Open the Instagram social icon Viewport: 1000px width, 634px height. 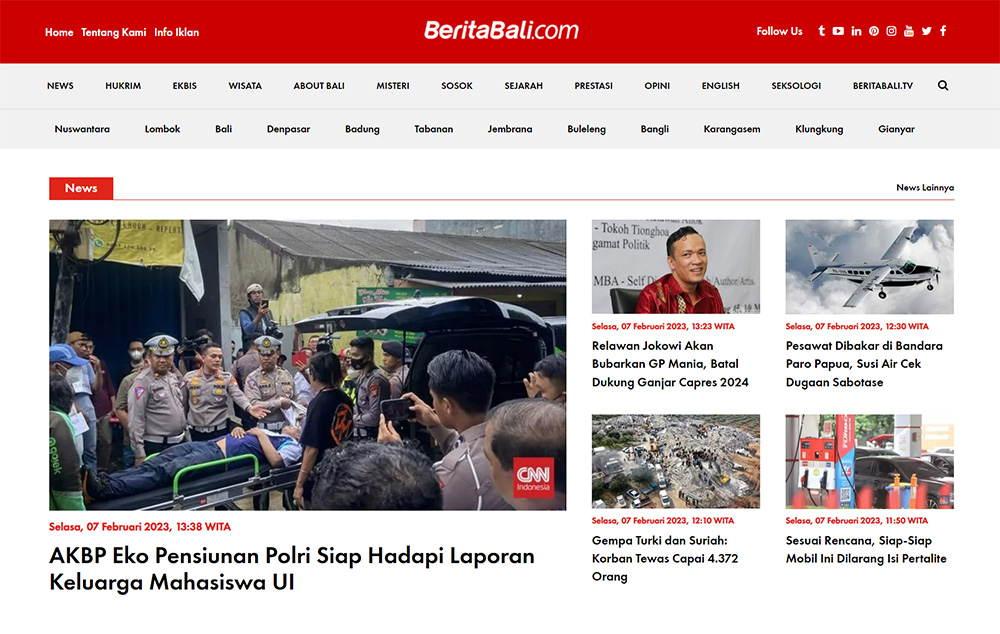coord(891,31)
